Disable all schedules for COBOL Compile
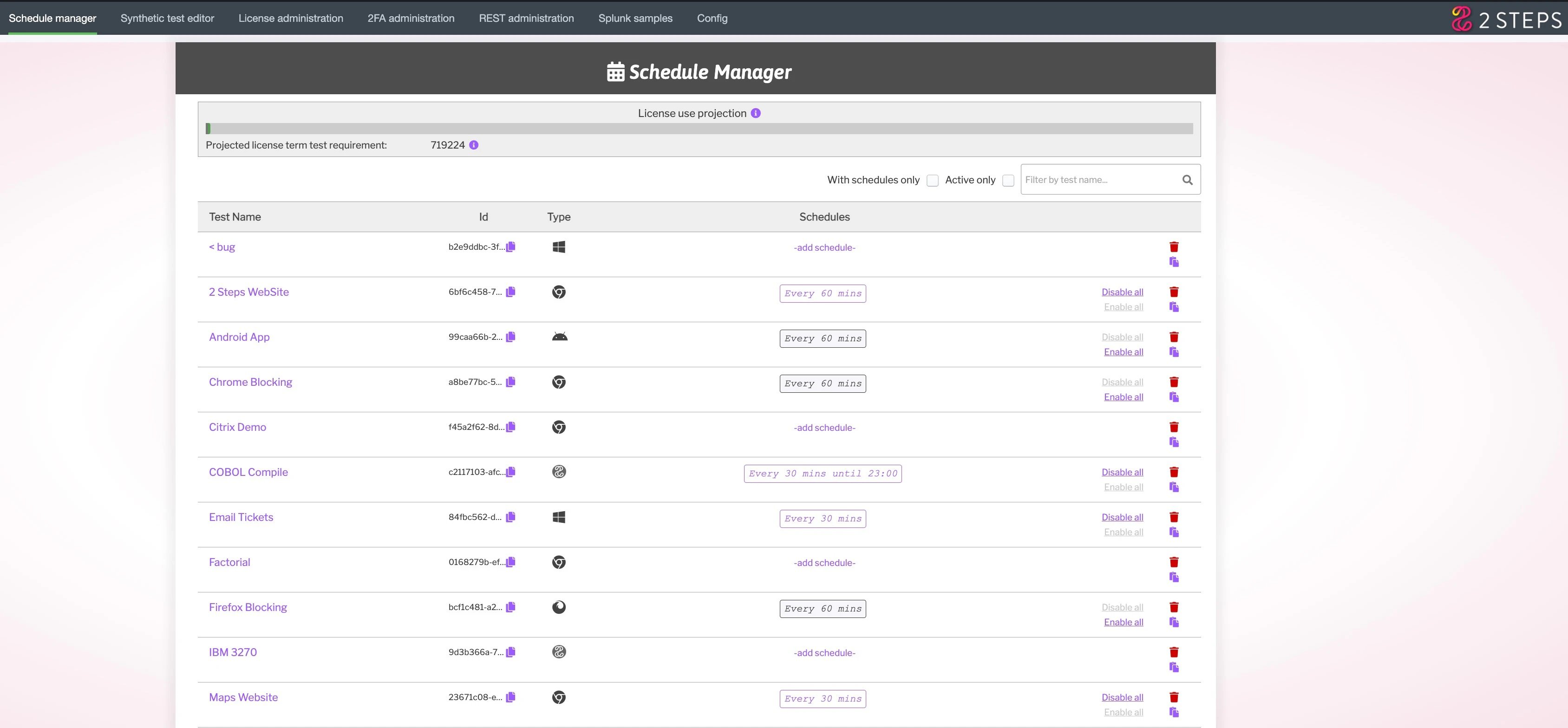The height and width of the screenshot is (728, 1568). click(x=1123, y=472)
